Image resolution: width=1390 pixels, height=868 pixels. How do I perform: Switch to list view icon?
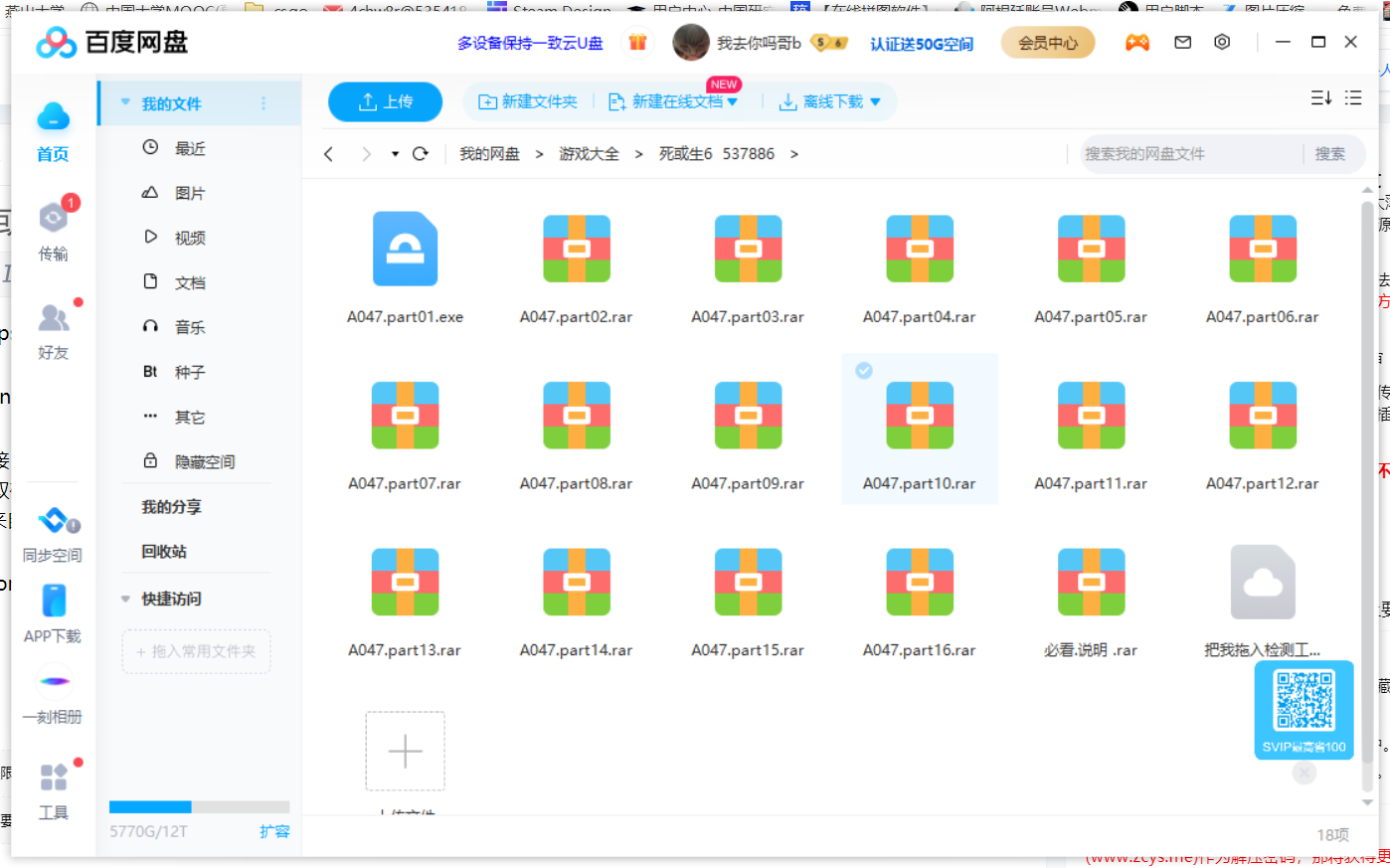click(x=1353, y=97)
